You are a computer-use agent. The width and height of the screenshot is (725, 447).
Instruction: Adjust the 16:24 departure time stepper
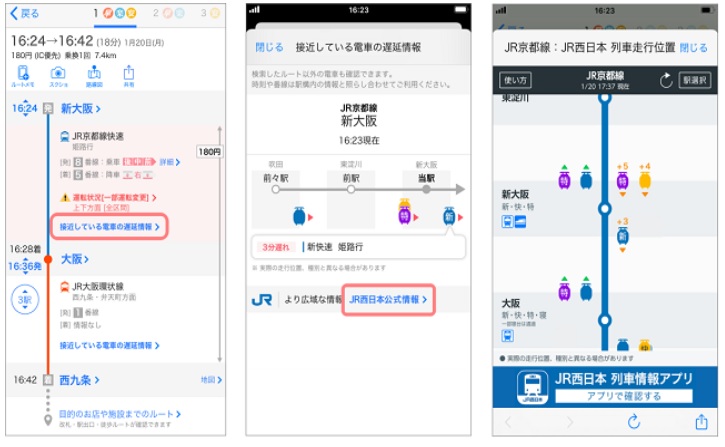[x=25, y=108]
